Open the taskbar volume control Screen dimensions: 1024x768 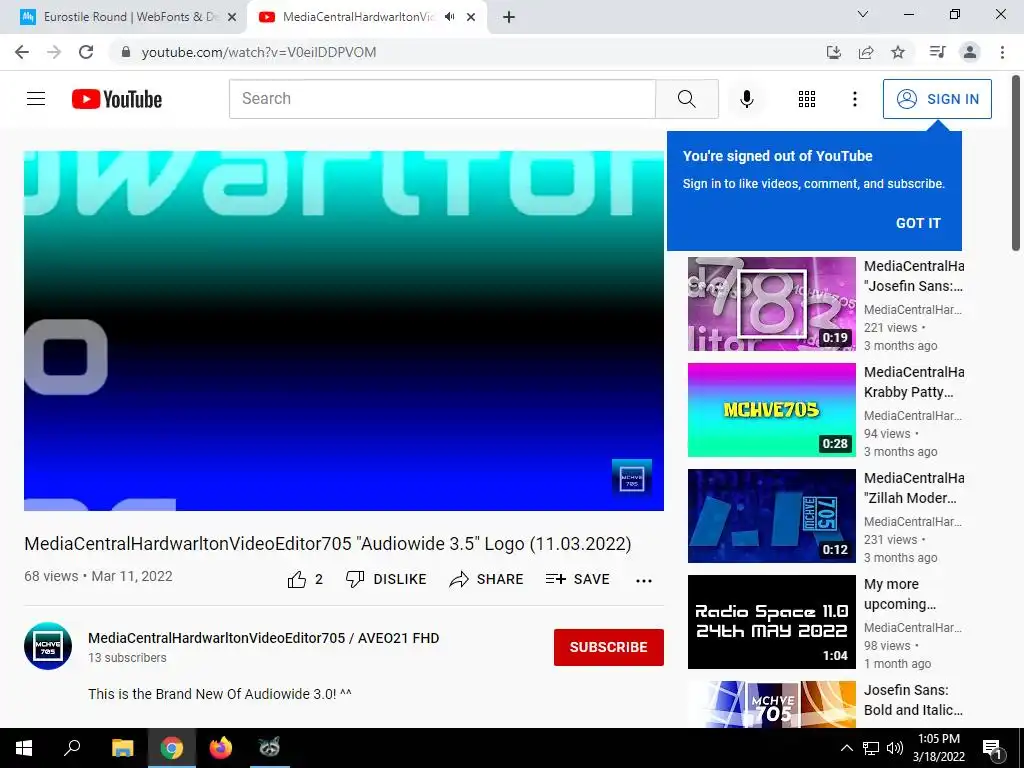895,748
